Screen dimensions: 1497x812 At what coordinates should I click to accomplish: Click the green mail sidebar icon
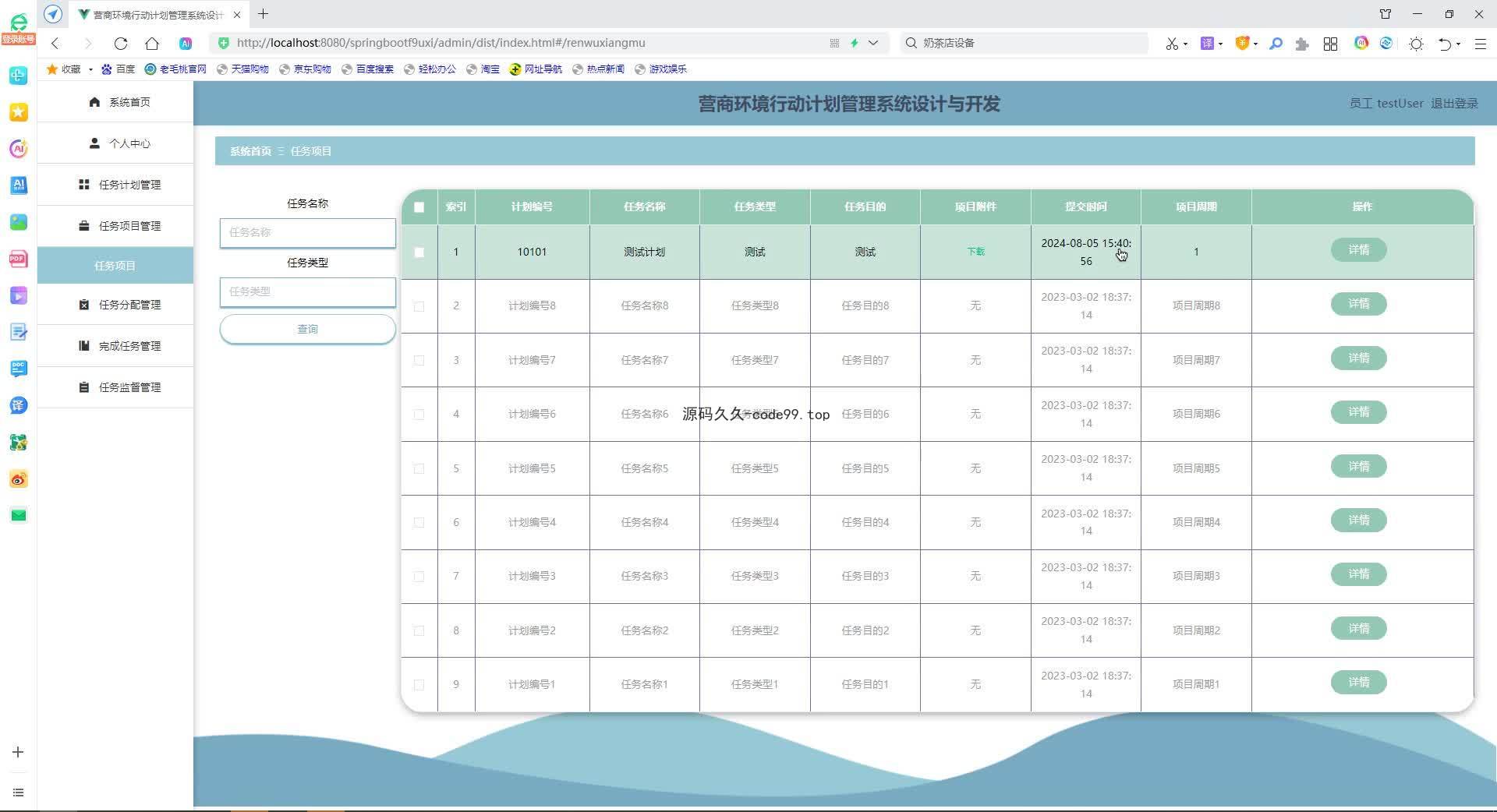(x=19, y=515)
